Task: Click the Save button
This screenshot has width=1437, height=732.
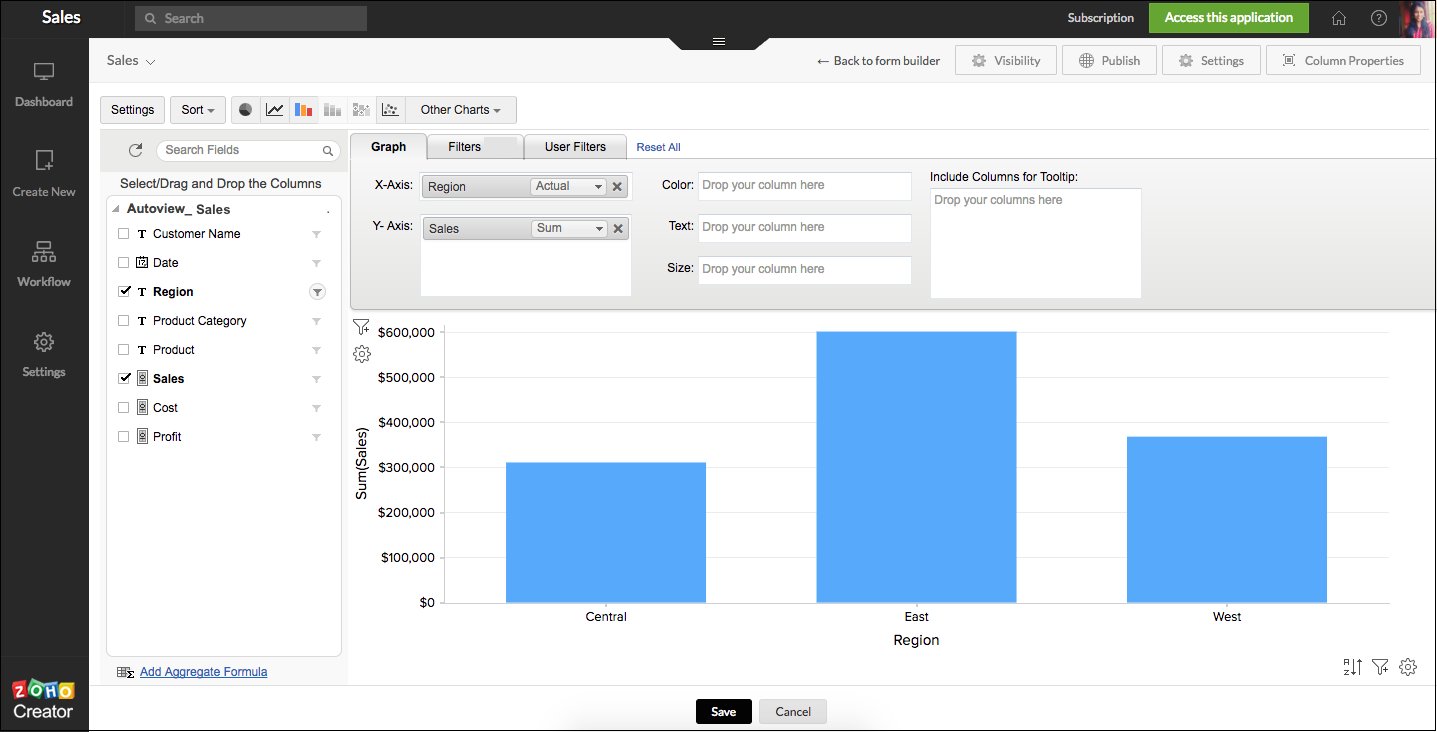Action: pyautogui.click(x=723, y=712)
